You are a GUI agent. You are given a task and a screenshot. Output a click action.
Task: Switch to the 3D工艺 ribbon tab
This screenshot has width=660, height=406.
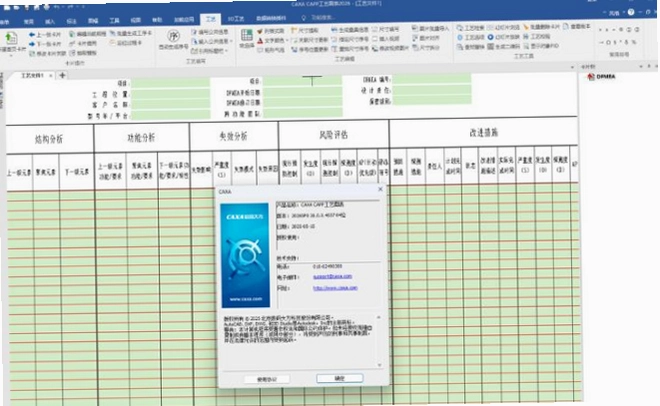point(236,19)
